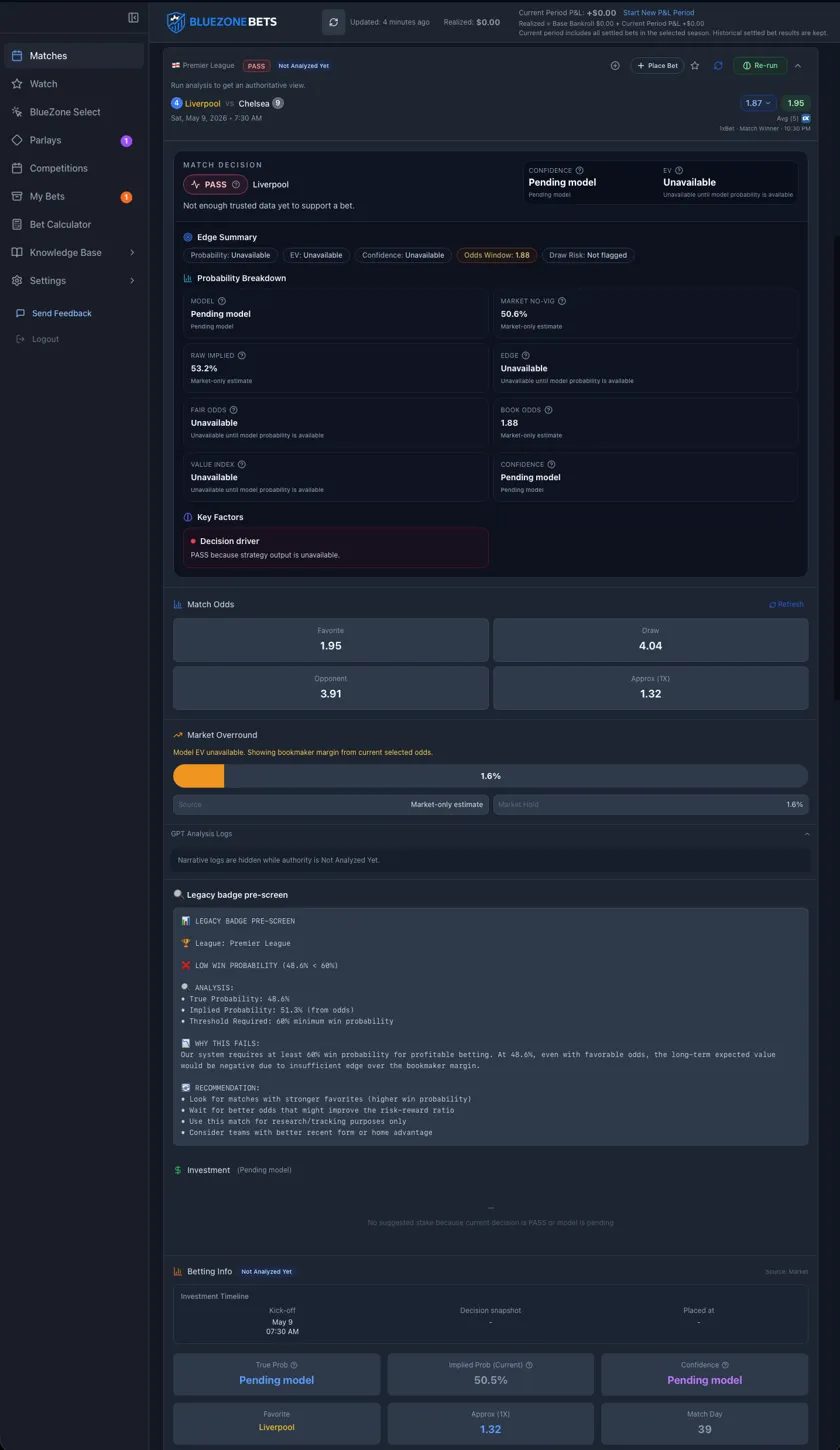The image size is (840, 1450).
Task: Click the PASS badge in match header
Action: tap(257, 66)
